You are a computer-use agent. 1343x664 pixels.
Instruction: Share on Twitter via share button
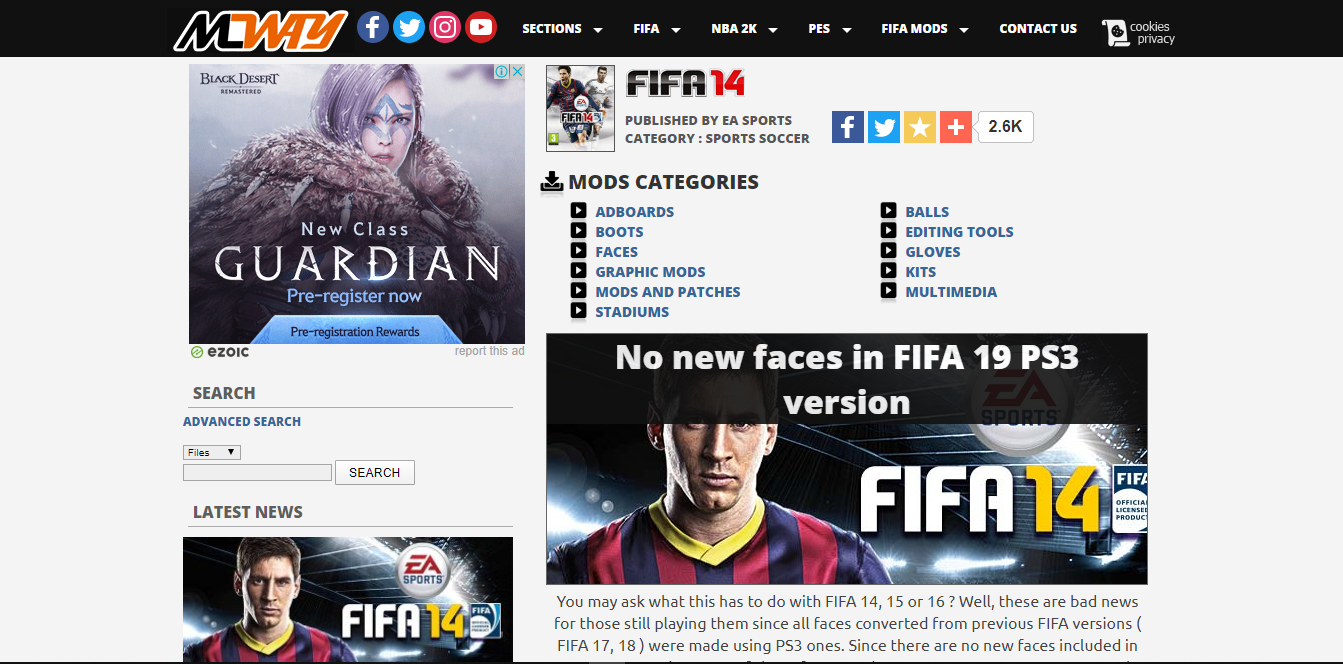tap(884, 127)
